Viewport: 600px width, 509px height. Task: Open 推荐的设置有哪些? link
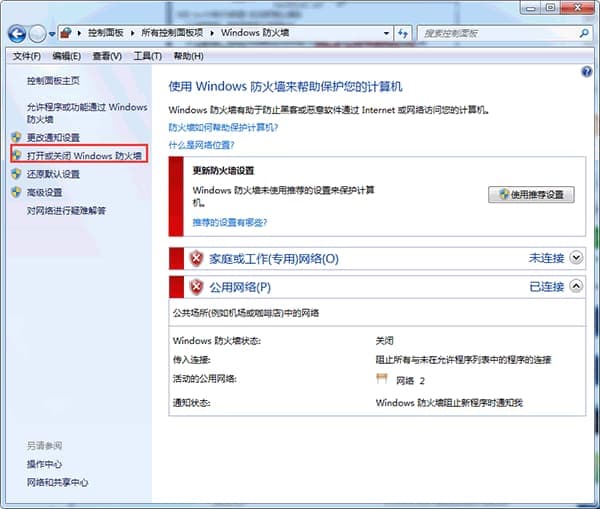point(230,222)
